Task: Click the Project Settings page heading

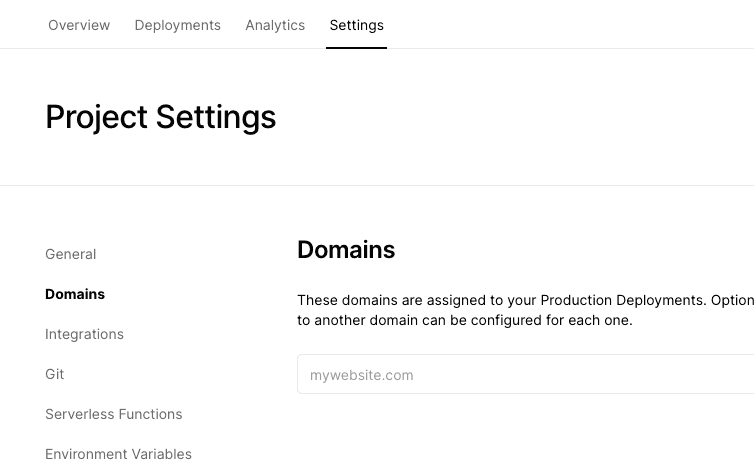Action: click(x=160, y=117)
